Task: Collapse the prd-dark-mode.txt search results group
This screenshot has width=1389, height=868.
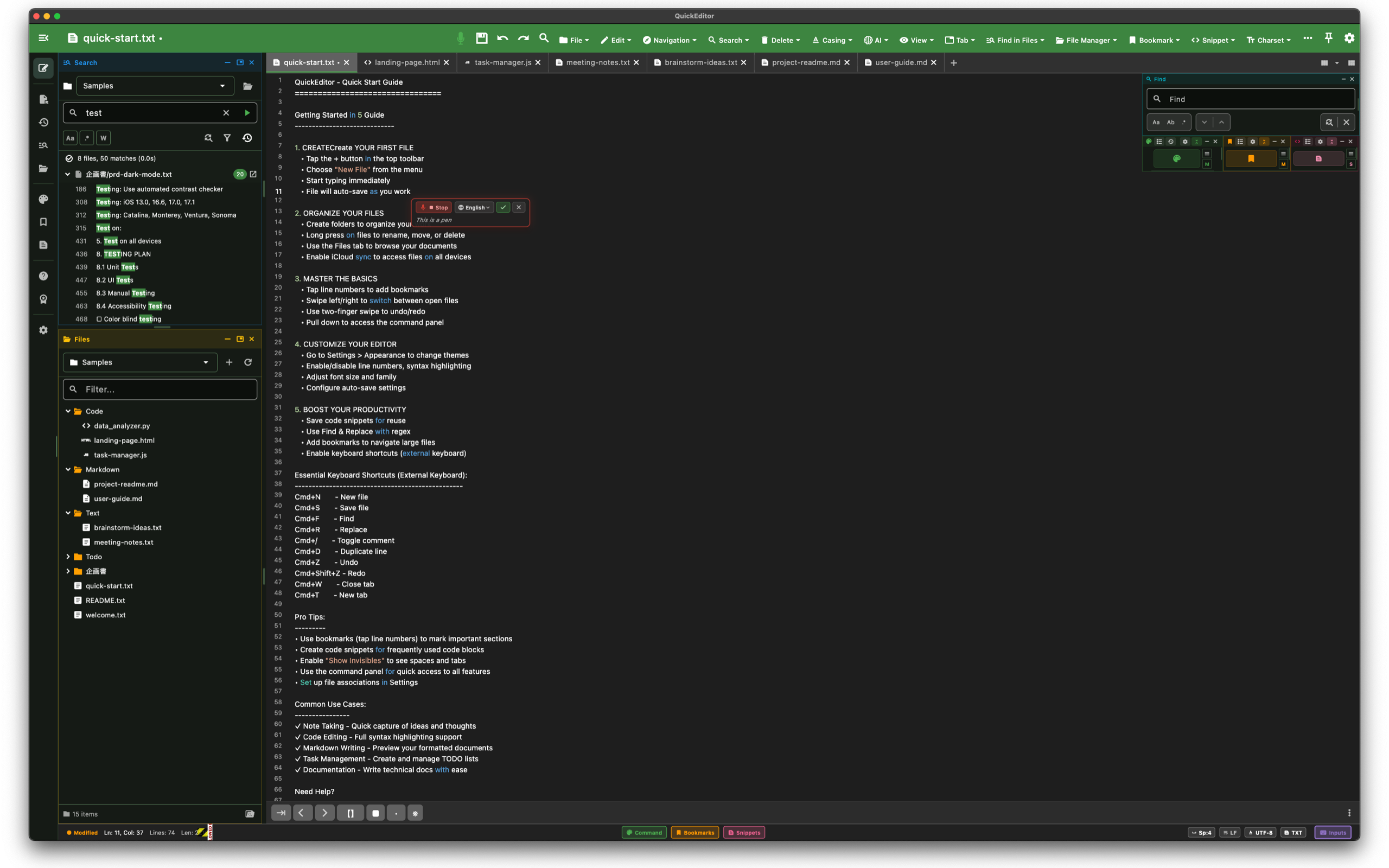Action: tap(68, 174)
